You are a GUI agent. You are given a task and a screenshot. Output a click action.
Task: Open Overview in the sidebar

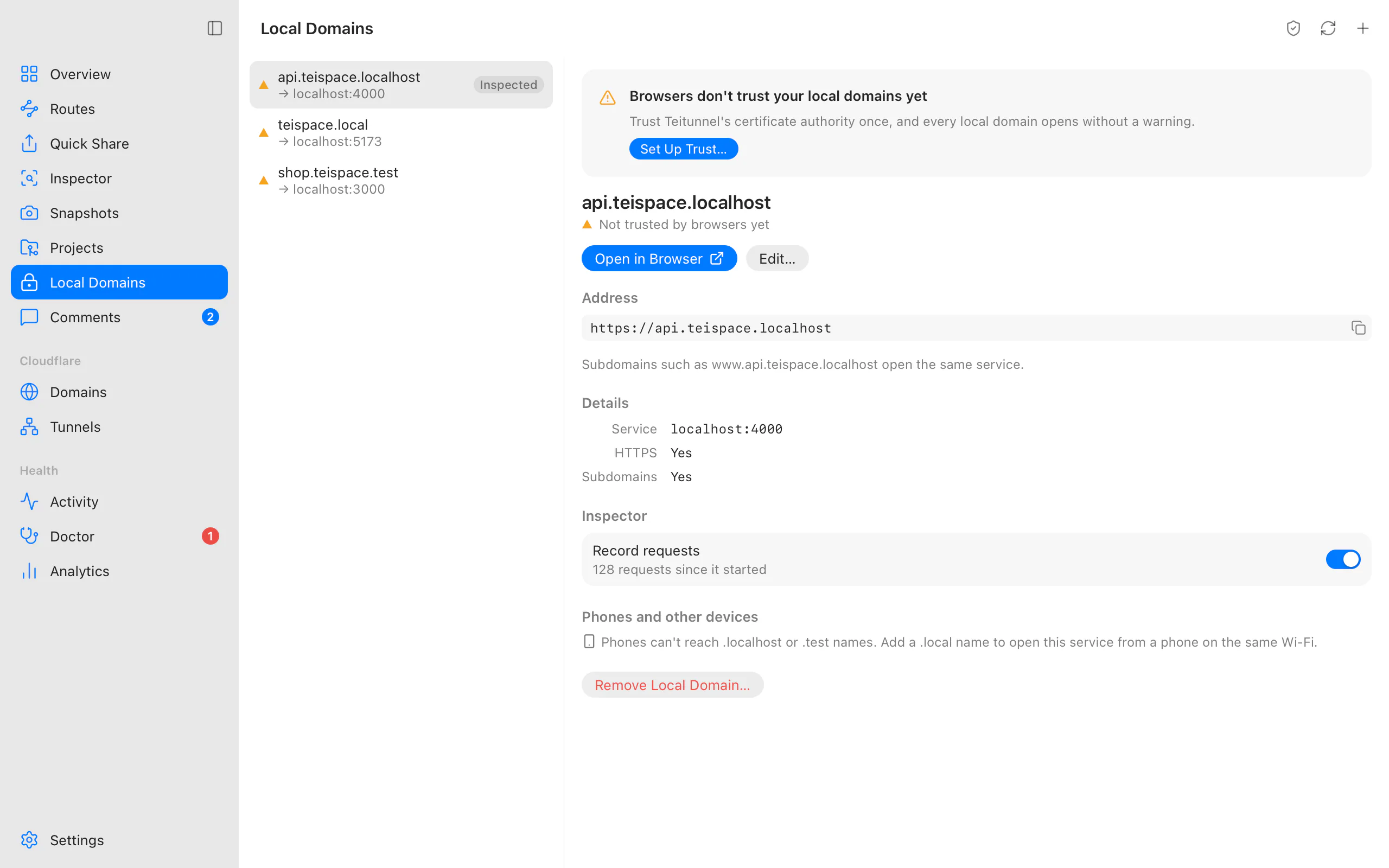point(119,74)
